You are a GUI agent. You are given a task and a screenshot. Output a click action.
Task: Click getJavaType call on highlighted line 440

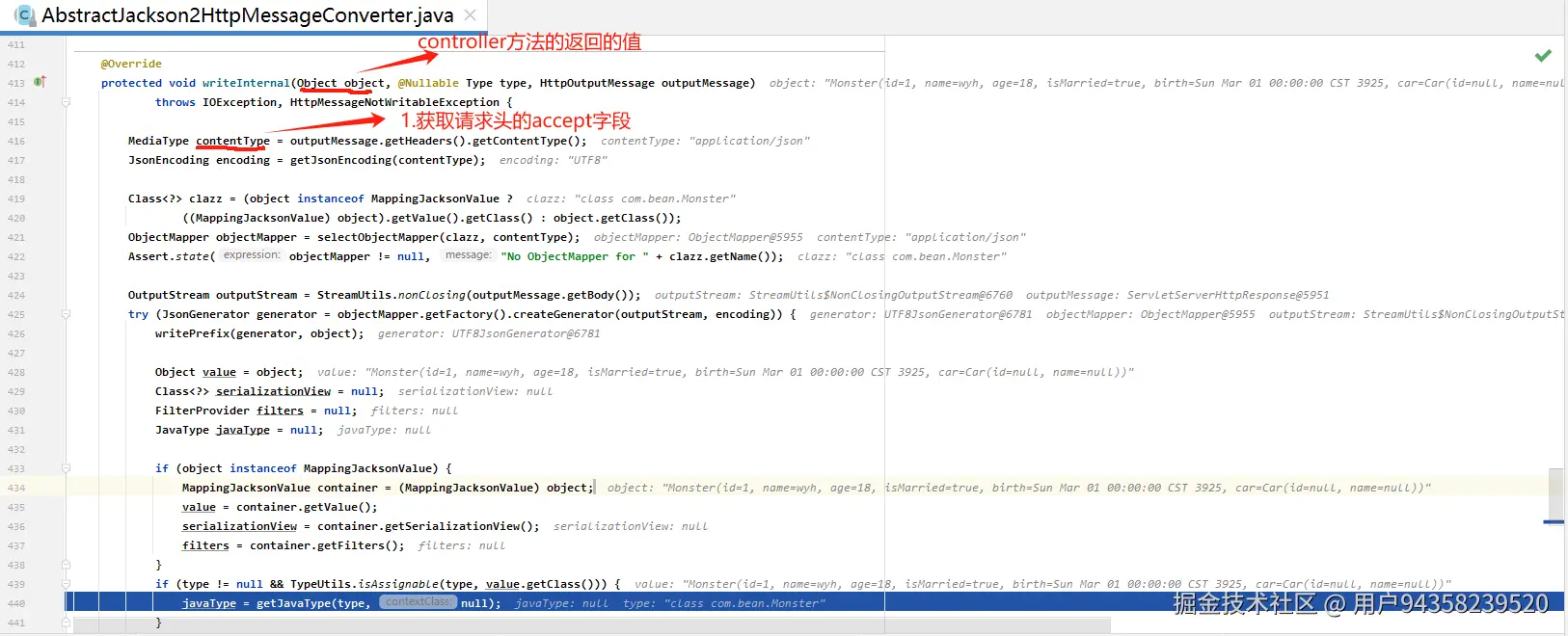click(293, 603)
